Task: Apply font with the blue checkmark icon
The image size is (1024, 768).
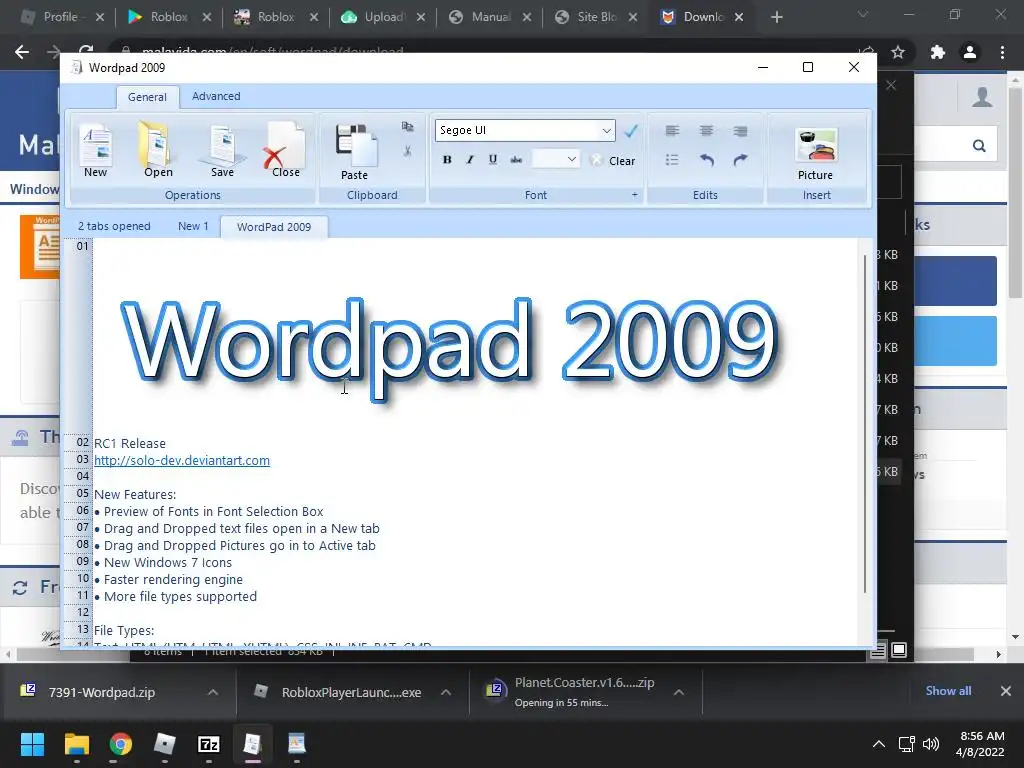Action: [630, 131]
